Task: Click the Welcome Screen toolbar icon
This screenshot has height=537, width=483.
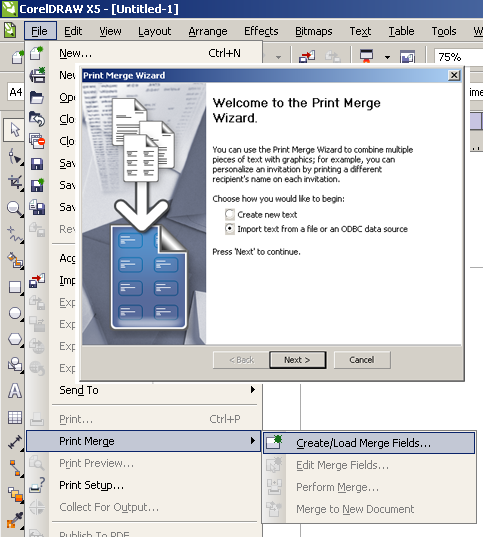Action: pos(407,57)
